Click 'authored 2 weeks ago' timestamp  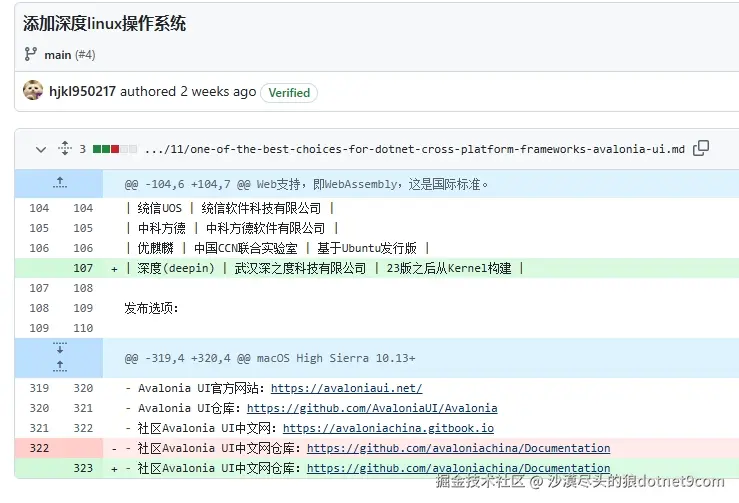(x=188, y=91)
